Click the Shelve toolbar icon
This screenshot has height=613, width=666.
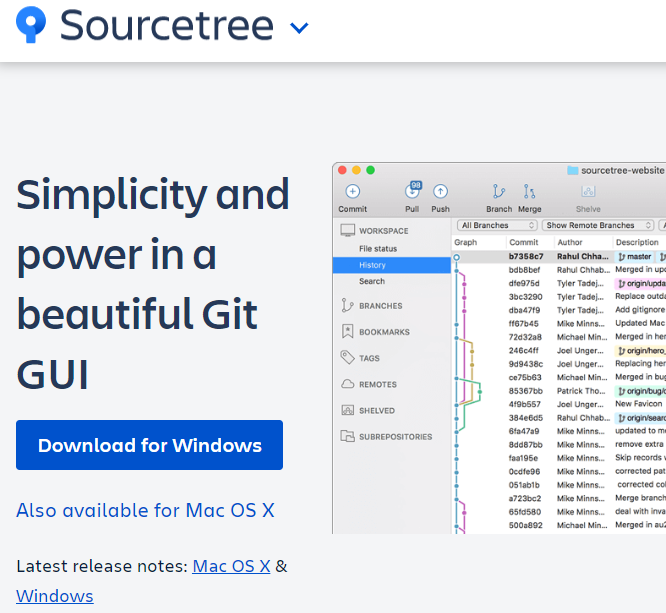[588, 192]
